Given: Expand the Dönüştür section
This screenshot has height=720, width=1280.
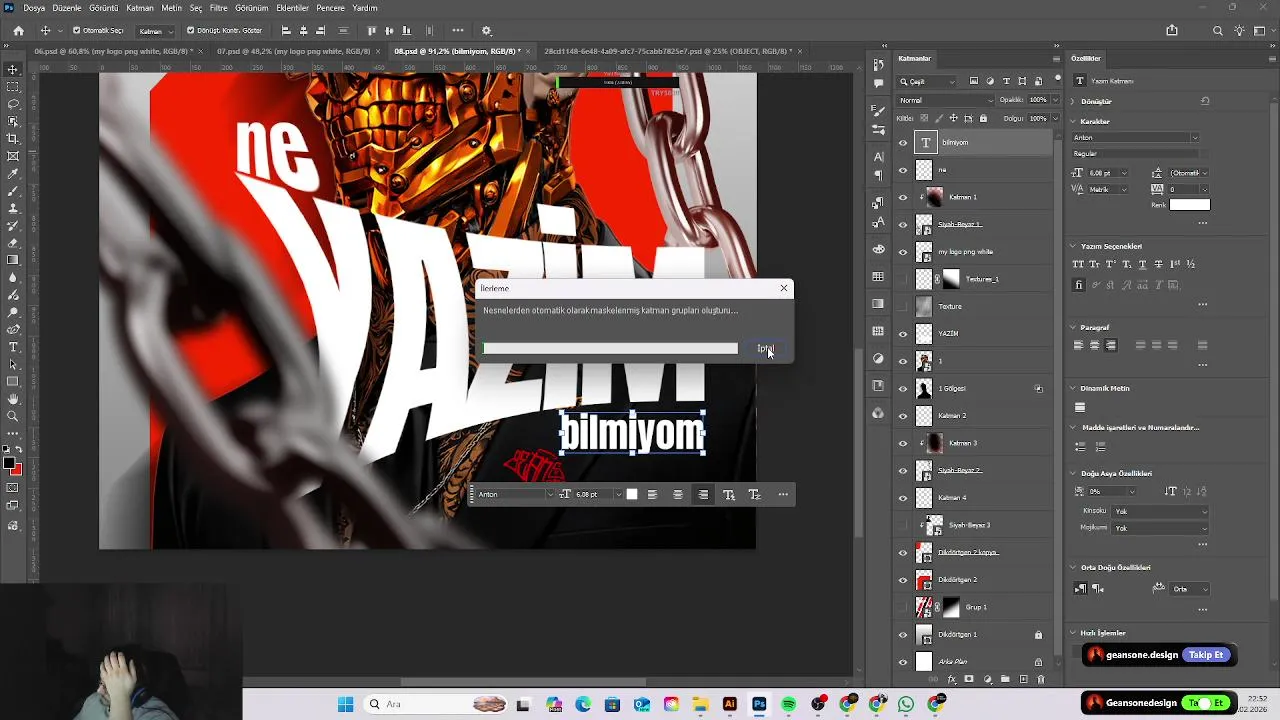Looking at the screenshot, I should click(1073, 101).
